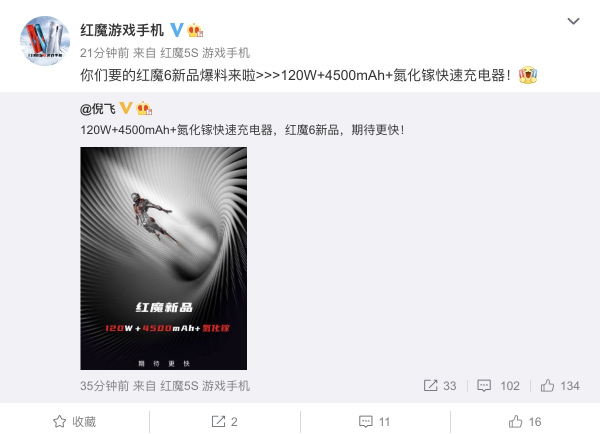Like the reposted post with 134 likes
The width and height of the screenshot is (600, 434).
tap(560, 385)
